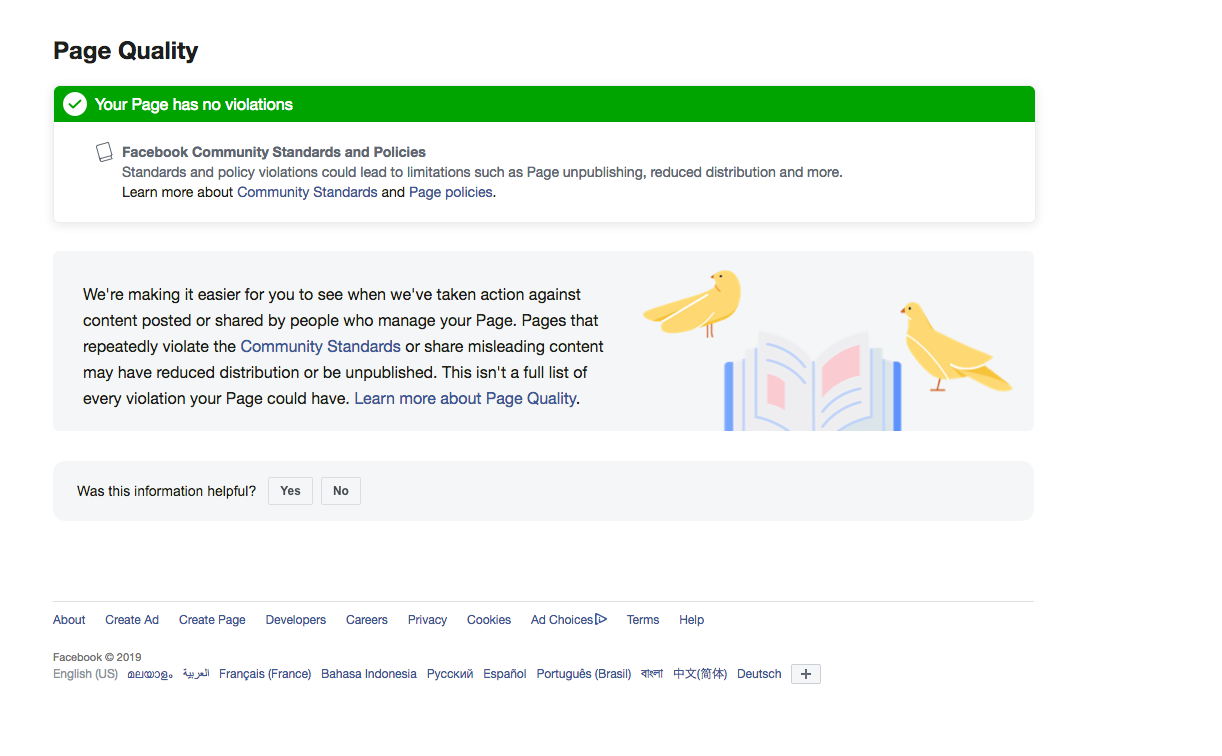Click the Ad Choices triangle icon

pyautogui.click(x=601, y=620)
